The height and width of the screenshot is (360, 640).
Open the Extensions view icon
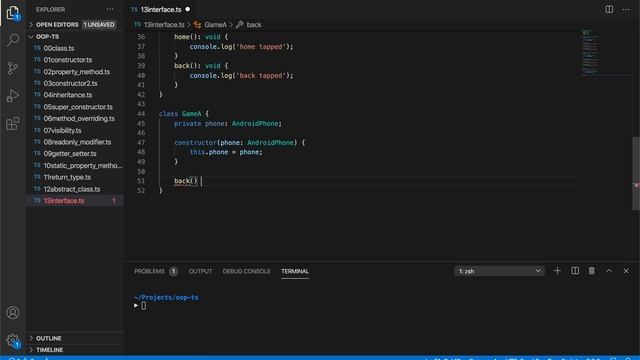point(13,123)
